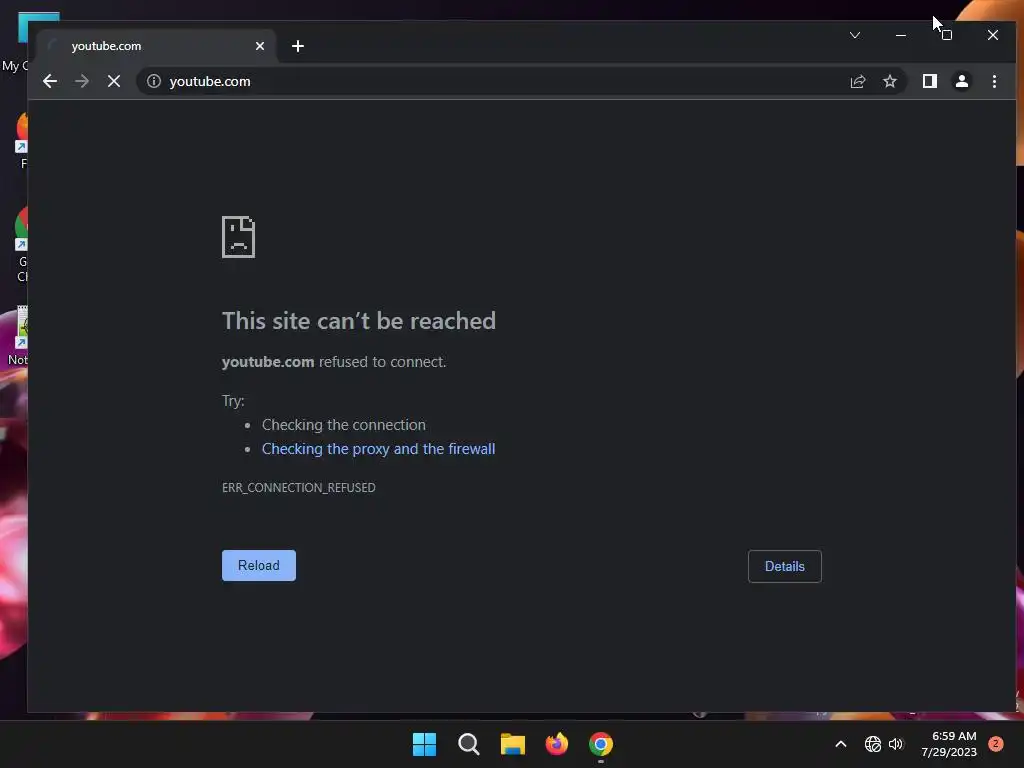The width and height of the screenshot is (1024, 768).
Task: Open the Windows Start menu
Action: pos(424,744)
